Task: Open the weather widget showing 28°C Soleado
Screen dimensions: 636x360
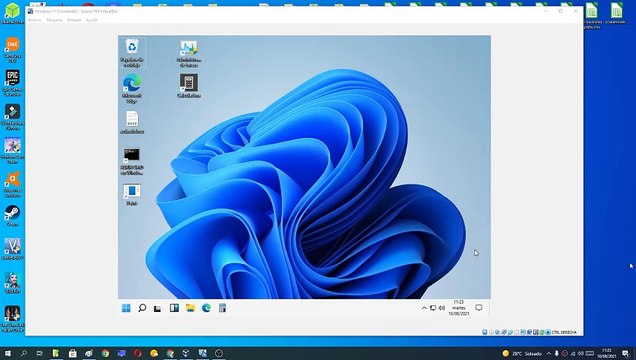Action: click(x=522, y=354)
